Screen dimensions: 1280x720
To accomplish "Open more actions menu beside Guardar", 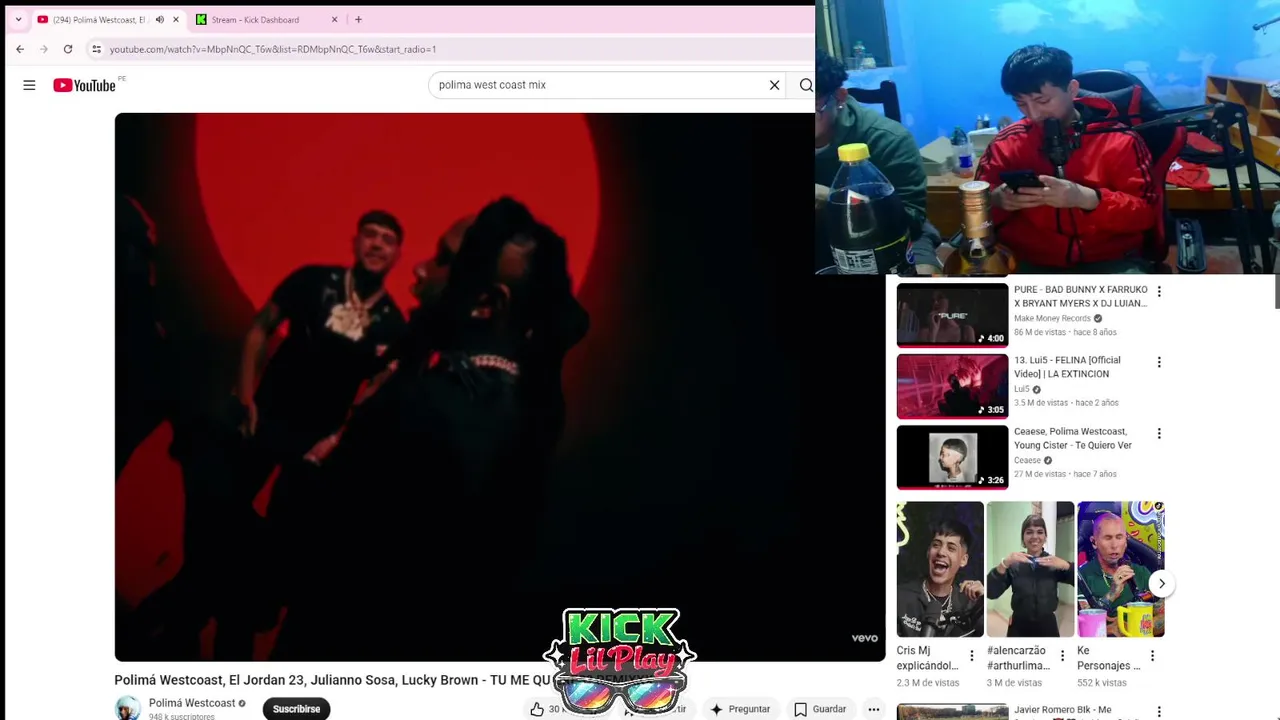I will (x=873, y=709).
